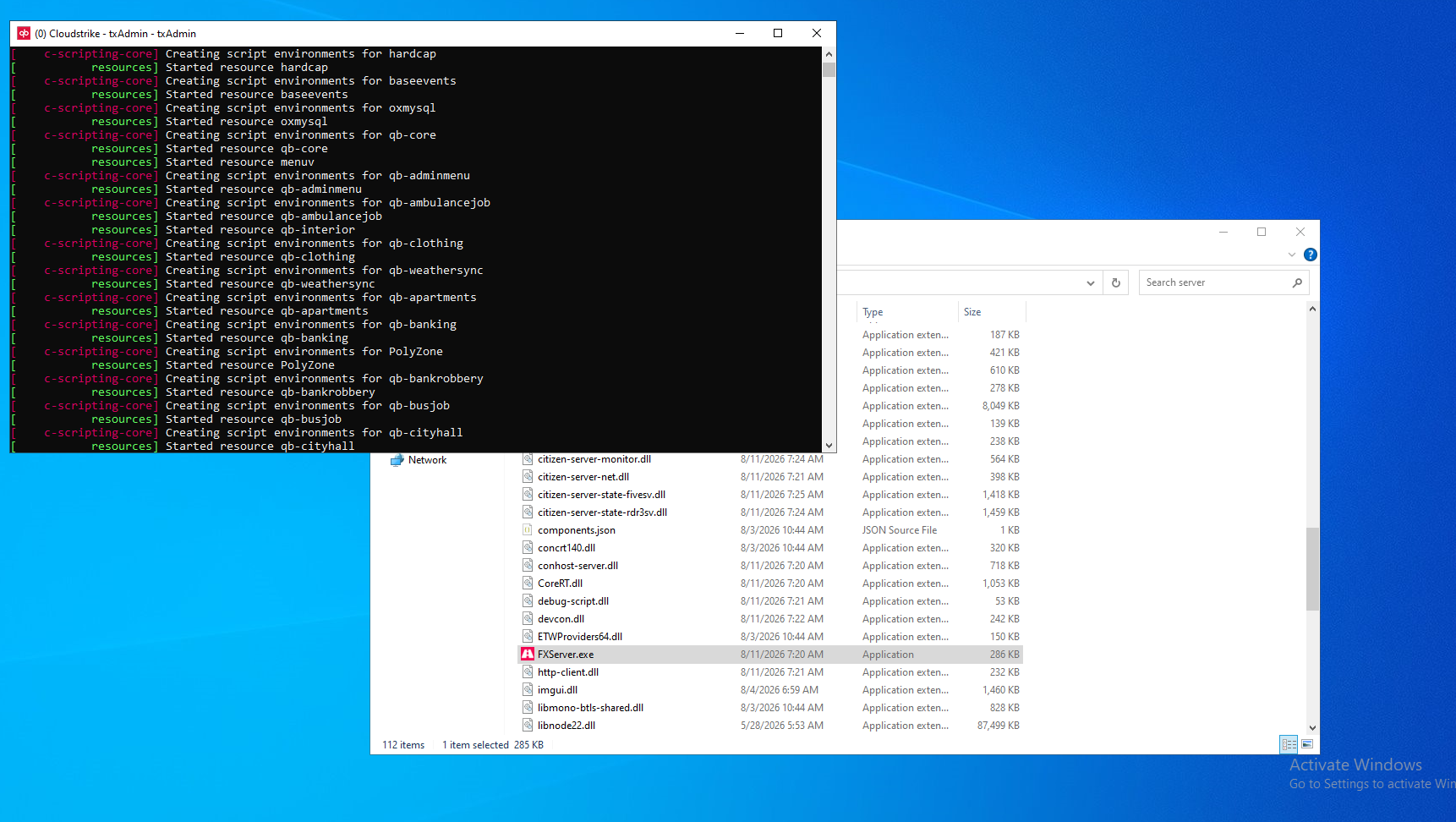Click the citizen-server-state-rdr3sv.dll file icon

click(x=528, y=512)
